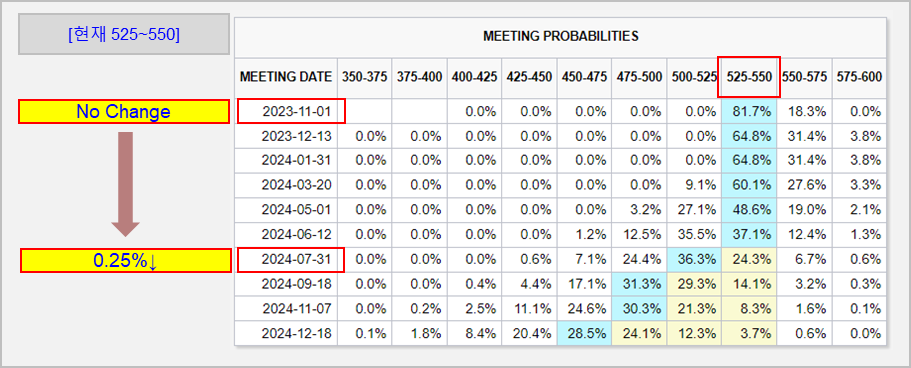Select the 29.3% yellow cell

(694, 284)
